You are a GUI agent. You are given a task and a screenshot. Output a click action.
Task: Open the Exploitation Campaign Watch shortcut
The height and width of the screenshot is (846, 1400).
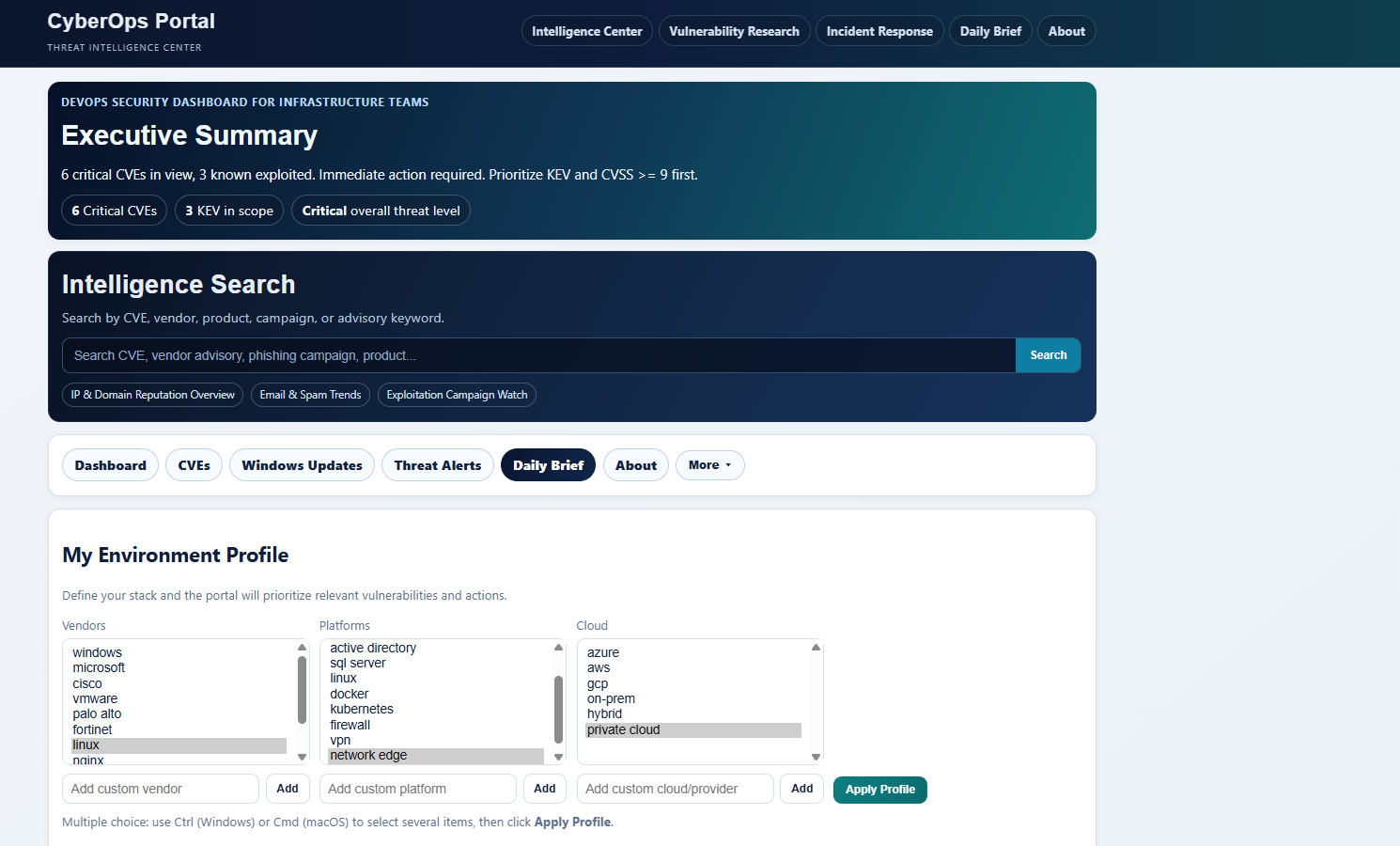click(x=457, y=394)
